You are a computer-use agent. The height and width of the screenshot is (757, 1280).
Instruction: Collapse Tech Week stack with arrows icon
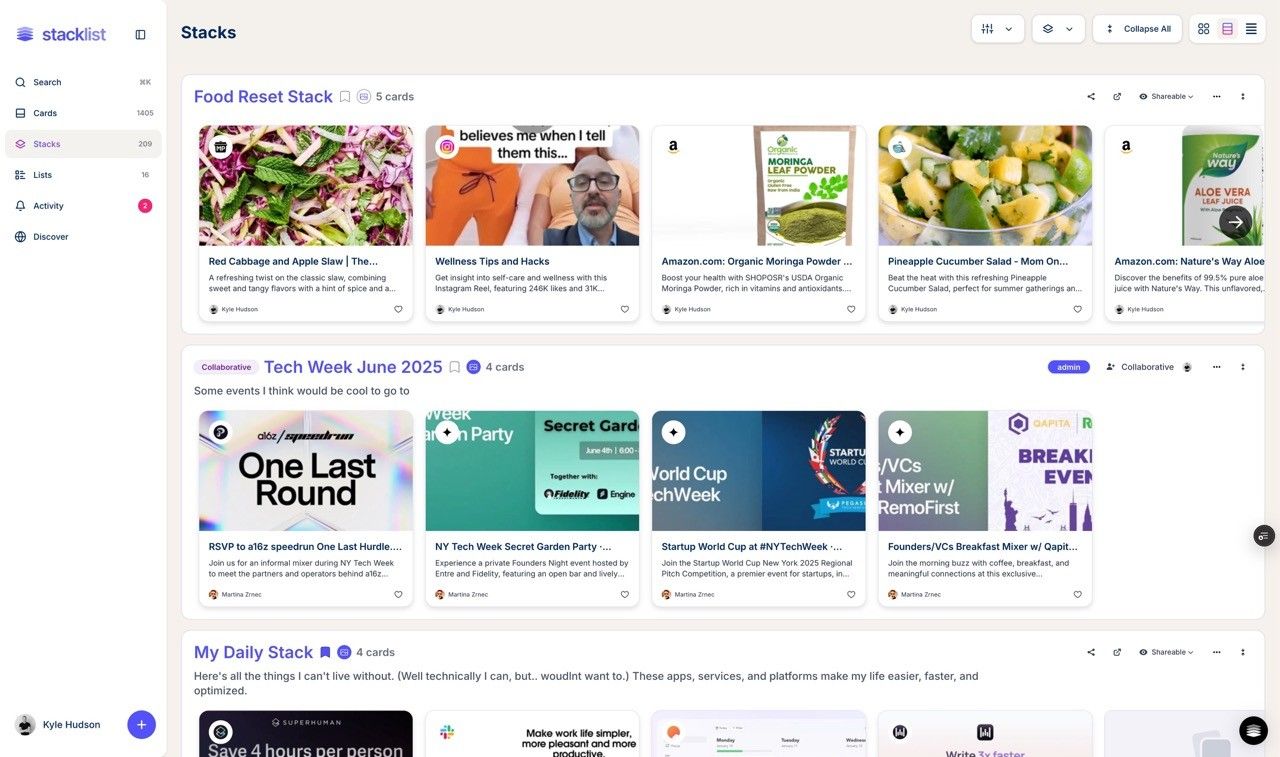coord(1243,367)
